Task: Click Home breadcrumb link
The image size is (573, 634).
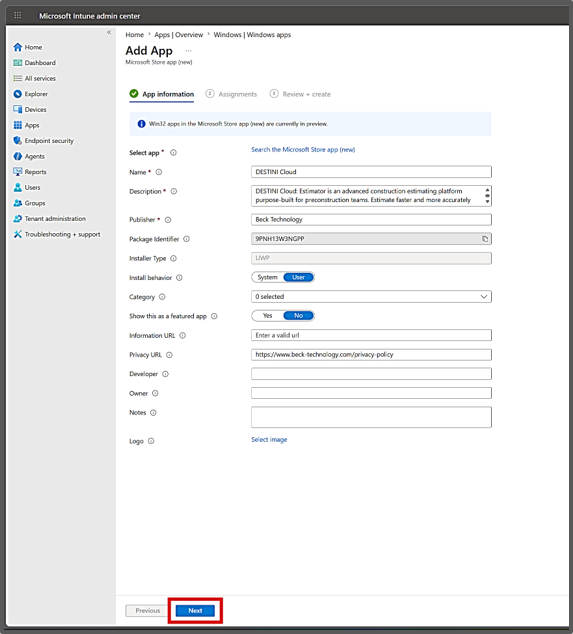Action: (134, 35)
